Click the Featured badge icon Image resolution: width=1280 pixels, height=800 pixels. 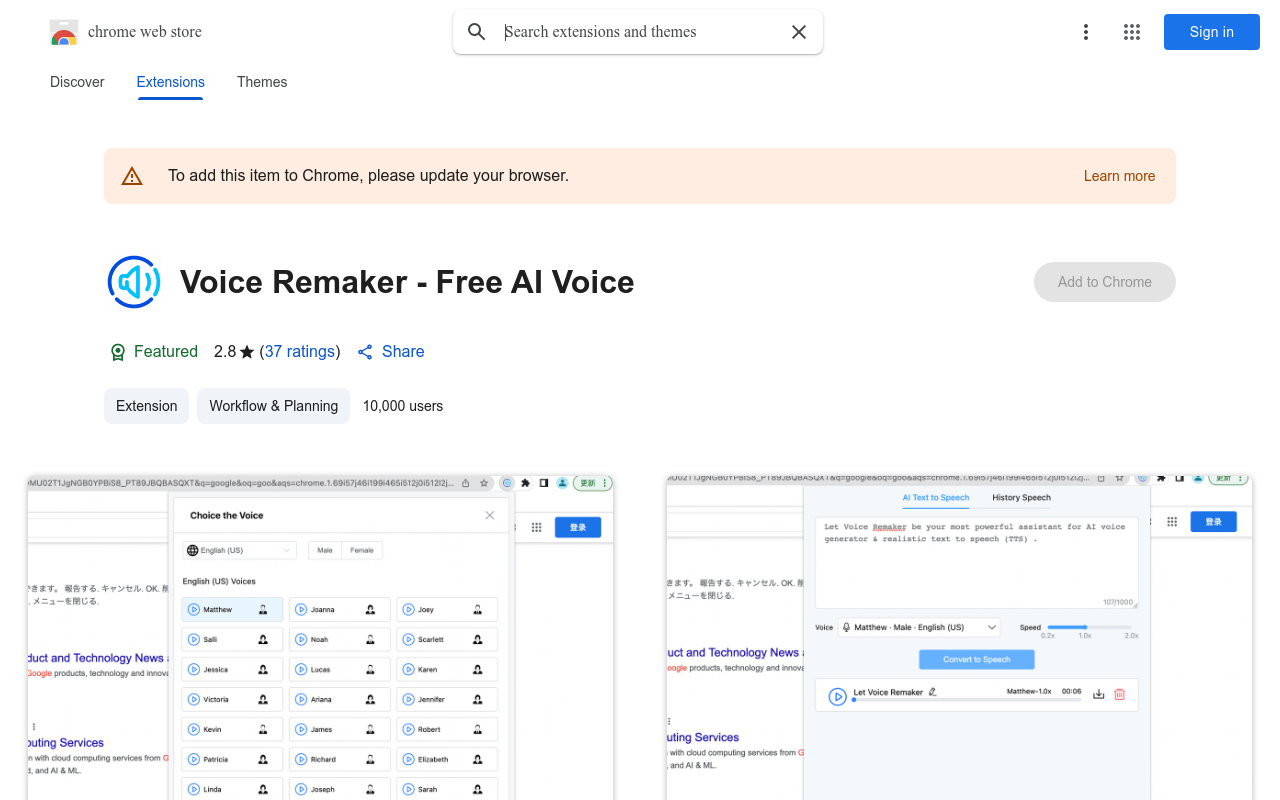[118, 352]
